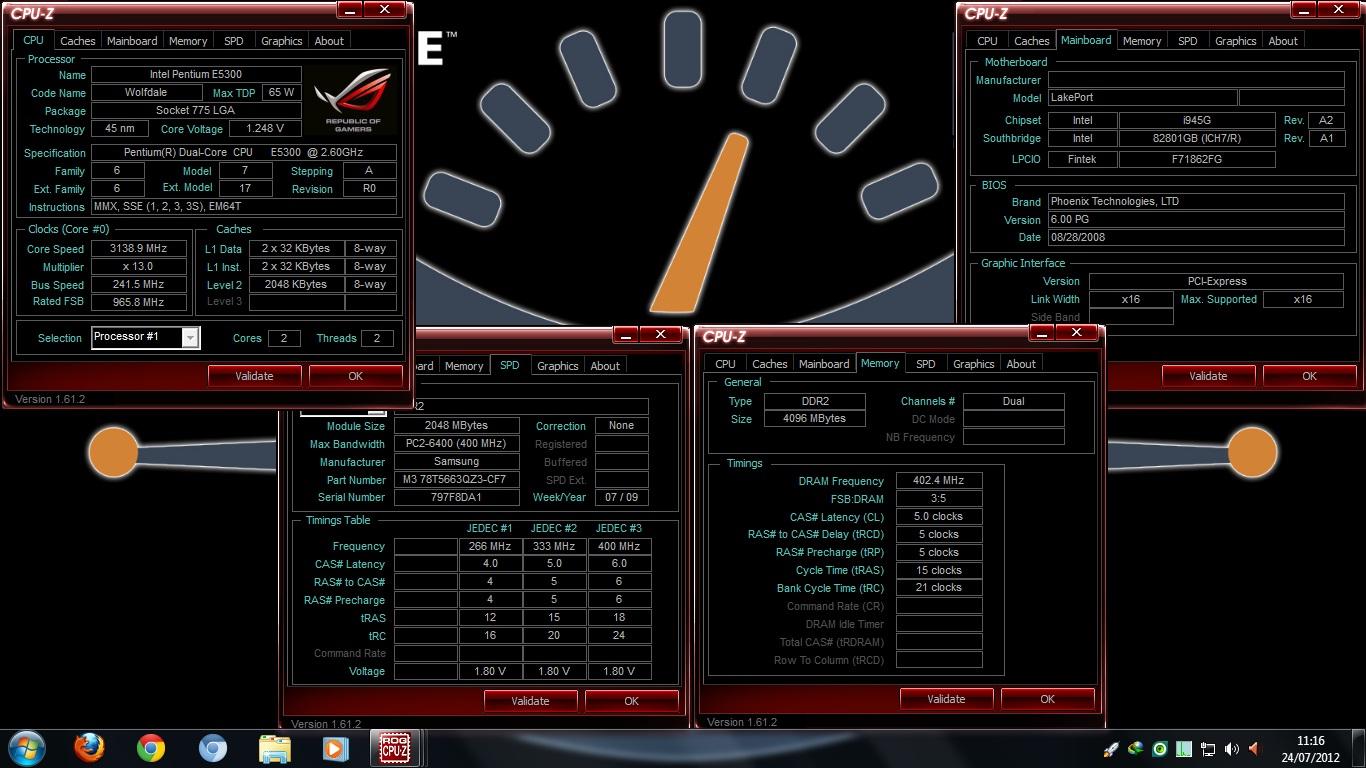Select the Bank Cycle Time 21 clocks
1366x768 pixels.
[x=939, y=588]
